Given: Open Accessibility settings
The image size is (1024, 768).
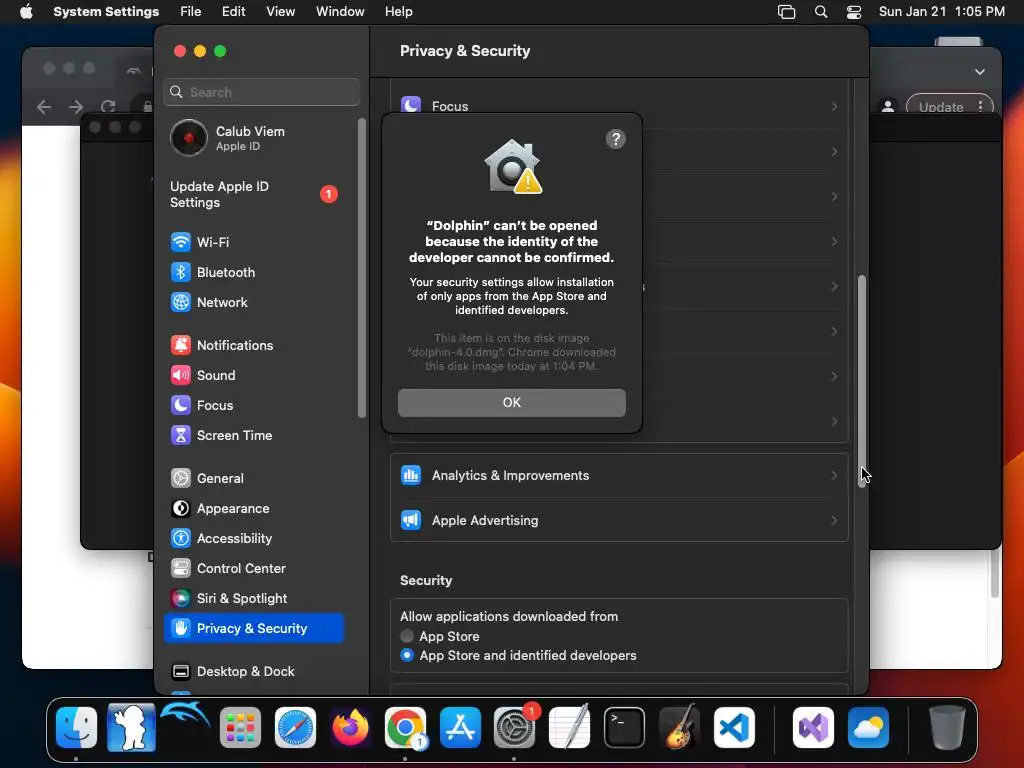Looking at the screenshot, I should [253, 539].
